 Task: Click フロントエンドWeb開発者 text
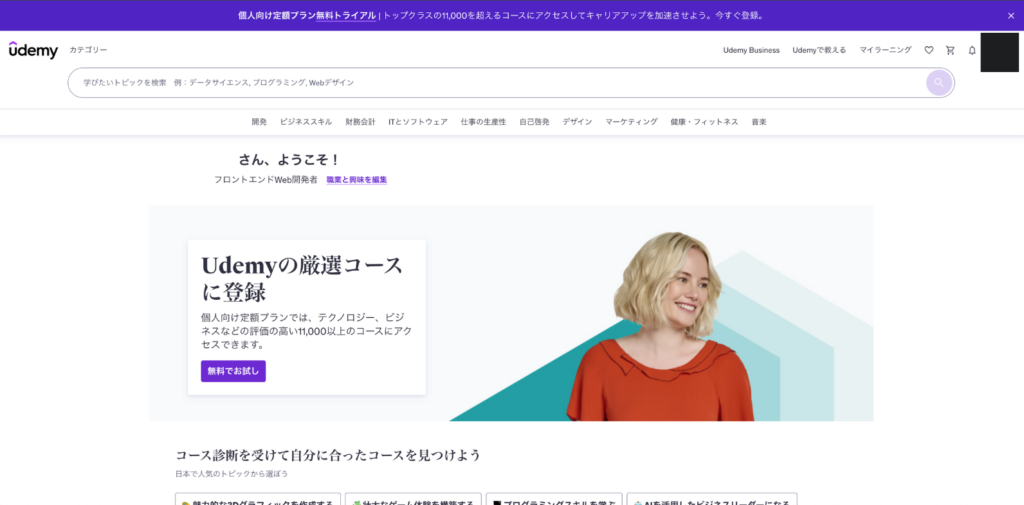pos(266,180)
